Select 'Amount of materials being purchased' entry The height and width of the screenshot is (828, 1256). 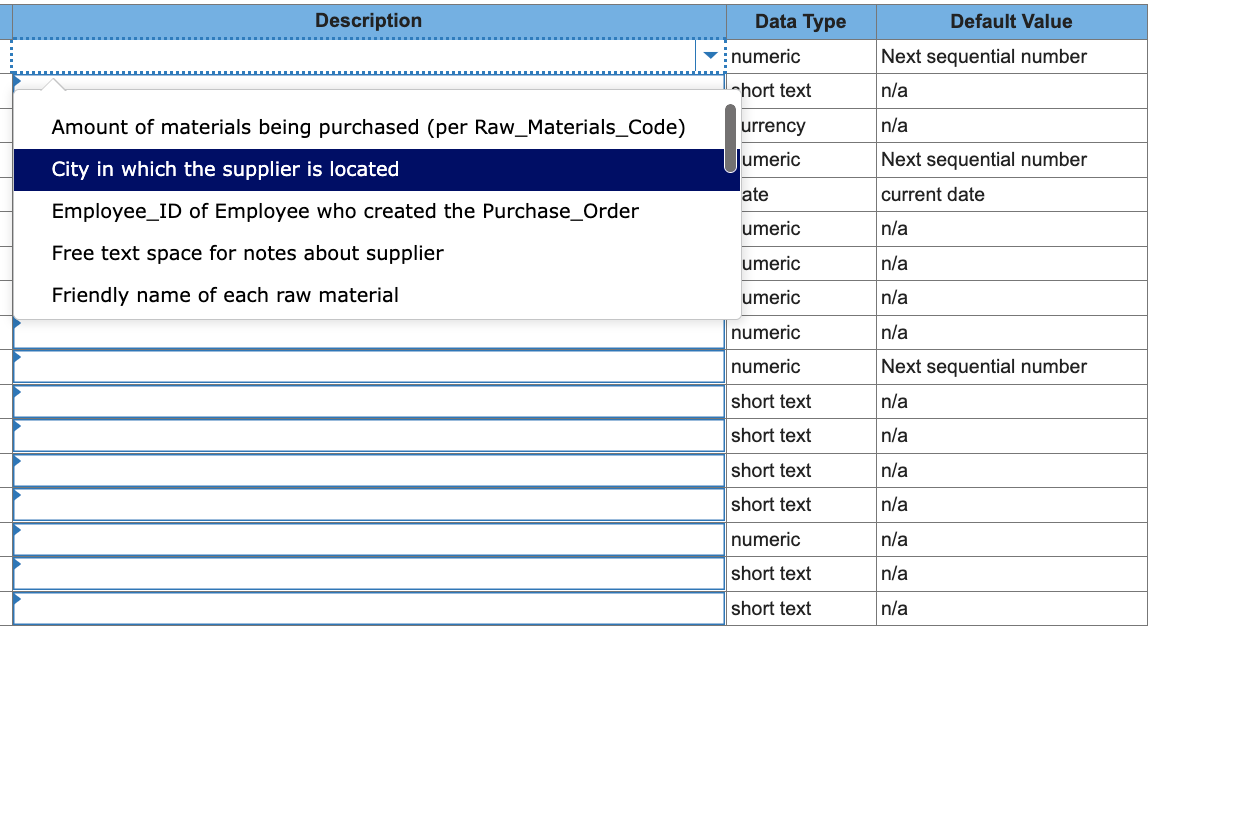[x=367, y=127]
